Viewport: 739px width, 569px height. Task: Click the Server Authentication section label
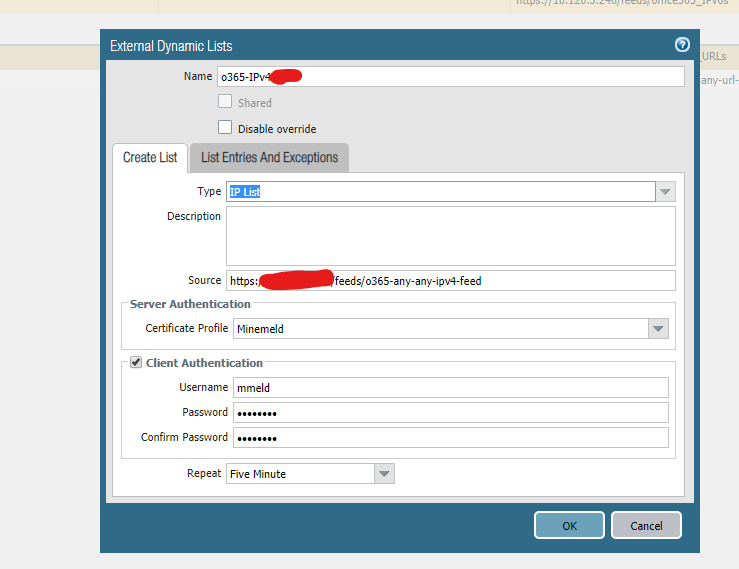(x=190, y=304)
